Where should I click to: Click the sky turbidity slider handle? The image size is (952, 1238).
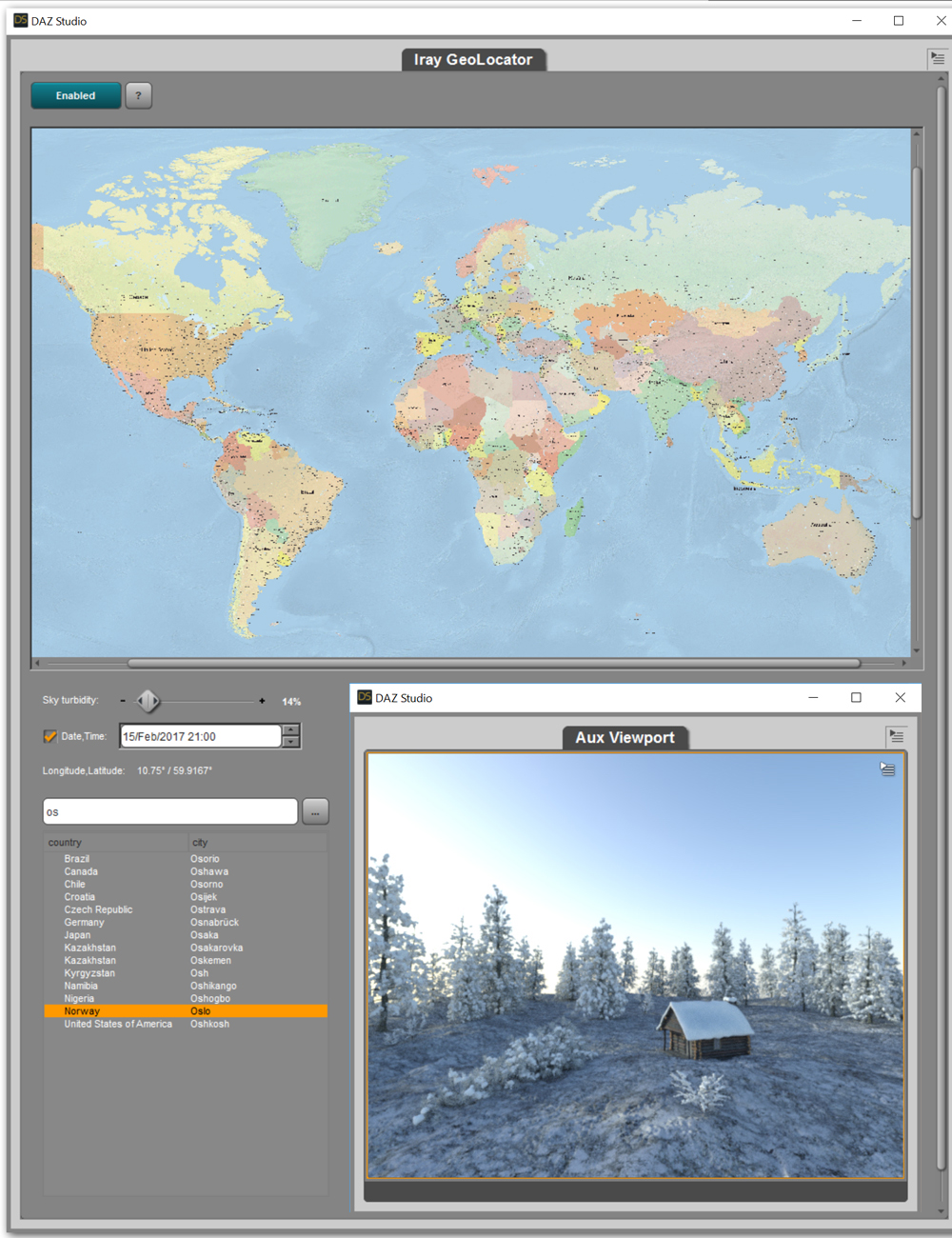coord(148,701)
